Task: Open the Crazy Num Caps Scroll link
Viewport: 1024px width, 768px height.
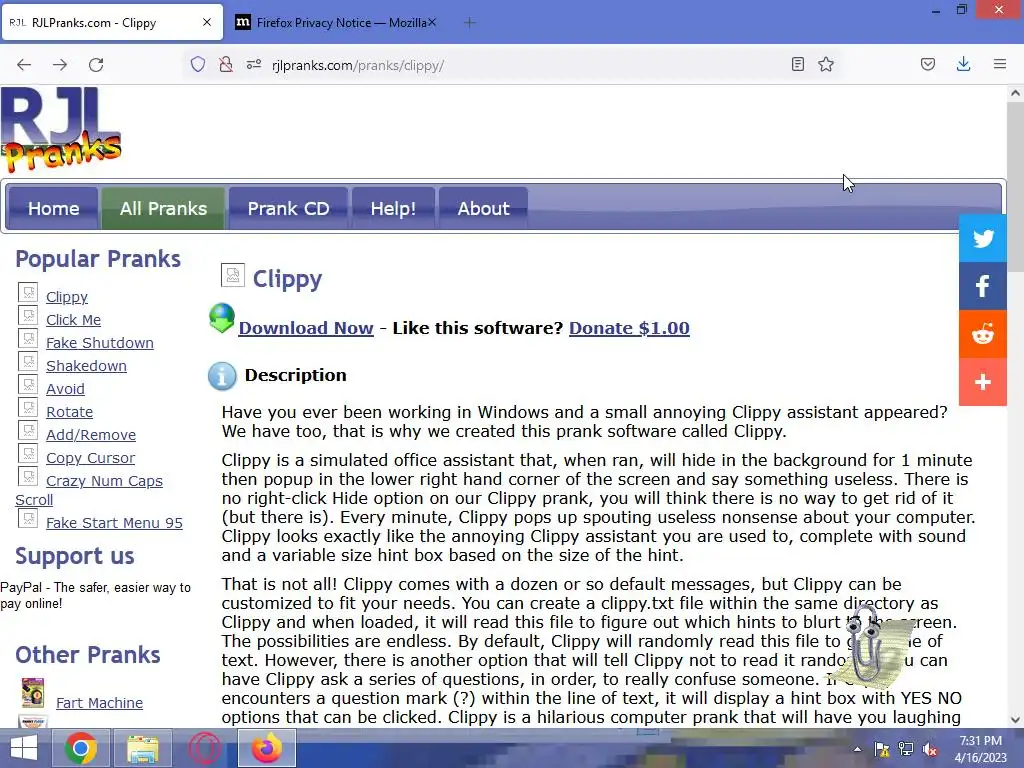Action: (x=104, y=481)
